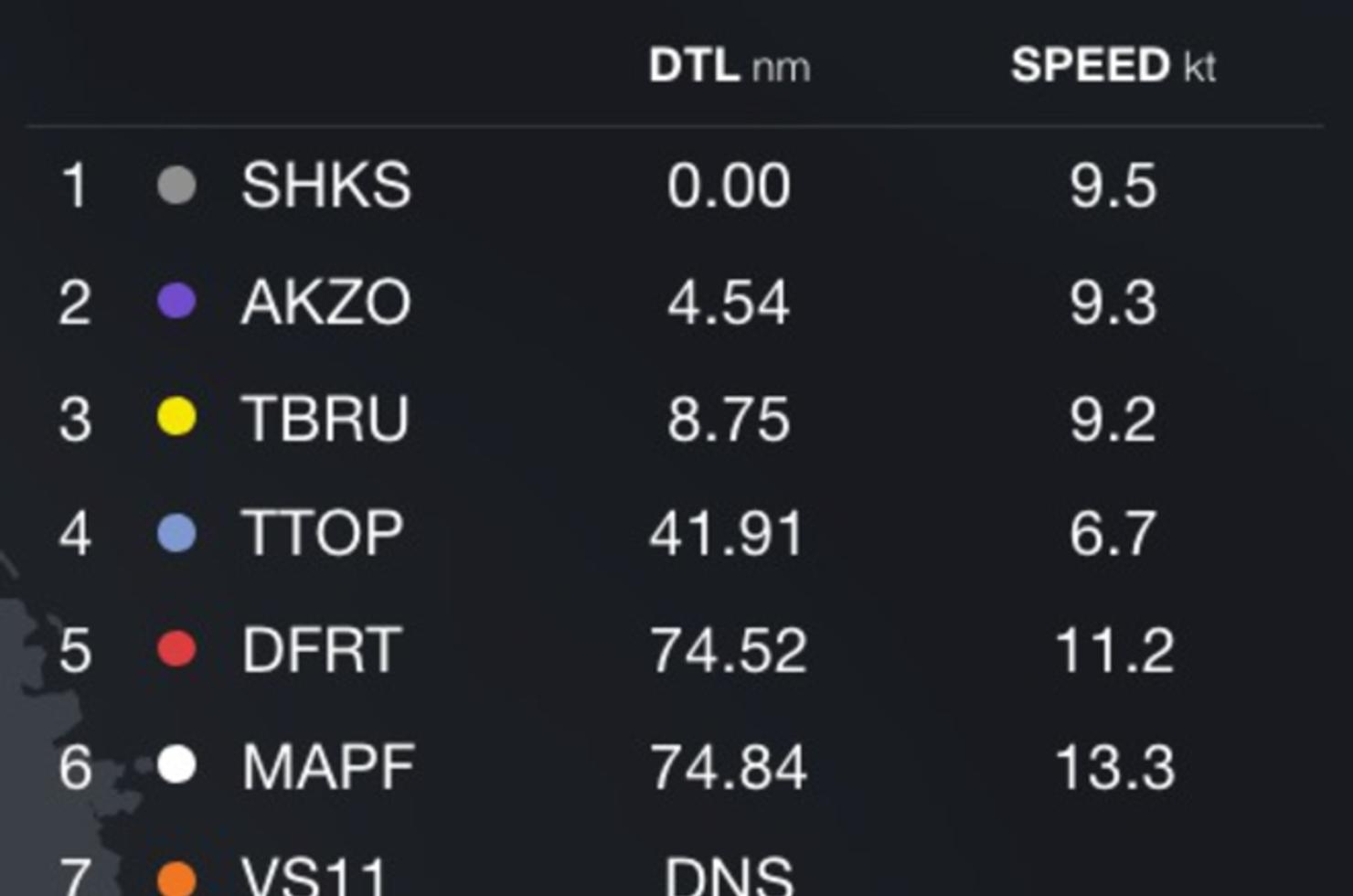
Task: Select the TBRU team name
Action: pyautogui.click(x=325, y=419)
